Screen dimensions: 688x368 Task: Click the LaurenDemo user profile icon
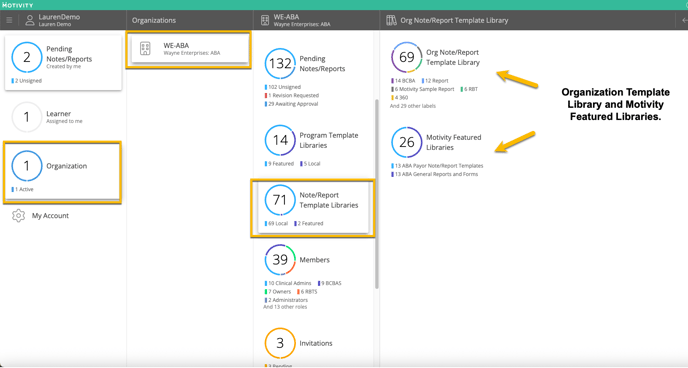pos(30,20)
